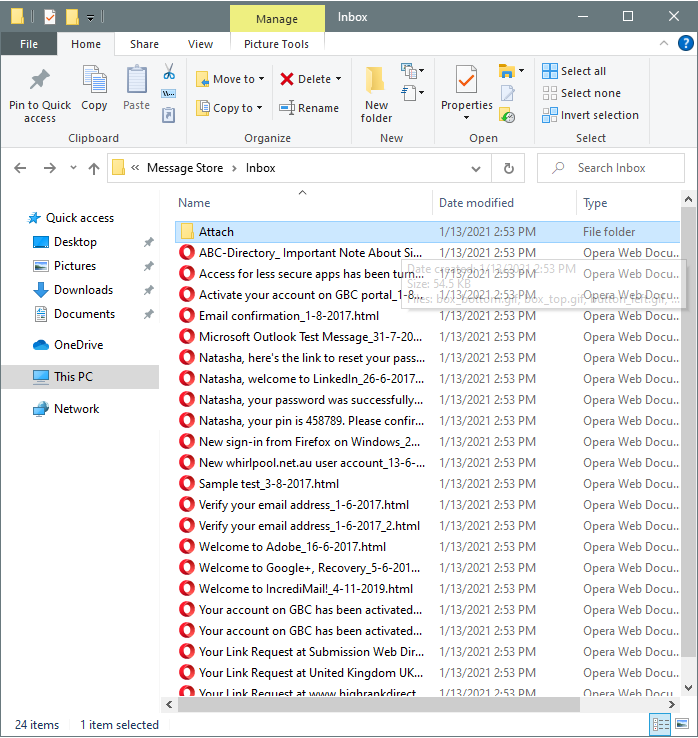The width and height of the screenshot is (698, 738).
Task: Click Message Store in address path
Action: [185, 168]
